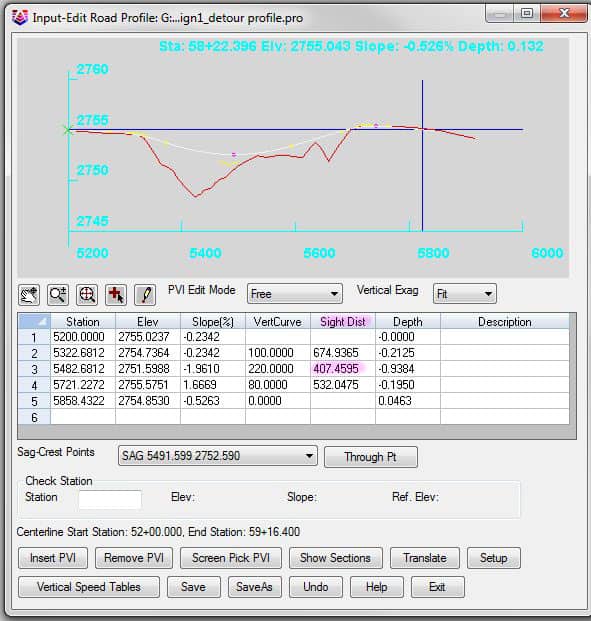Open the Vertical Speed Tables
591x621 pixels.
pos(89,587)
